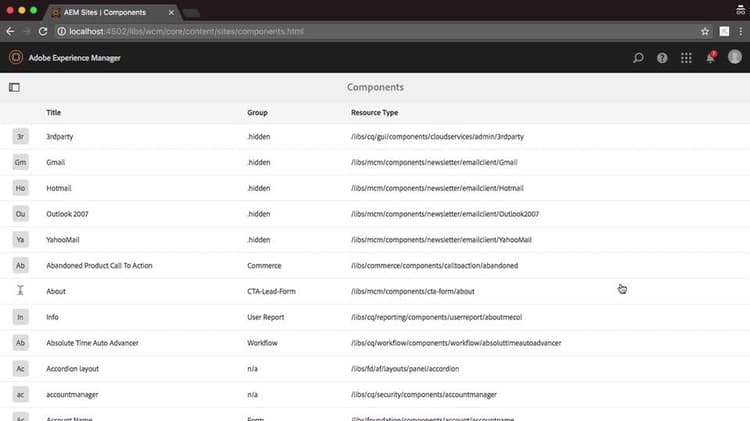Click the browser extension icon beside star
The image size is (750, 421).
[x=724, y=32]
